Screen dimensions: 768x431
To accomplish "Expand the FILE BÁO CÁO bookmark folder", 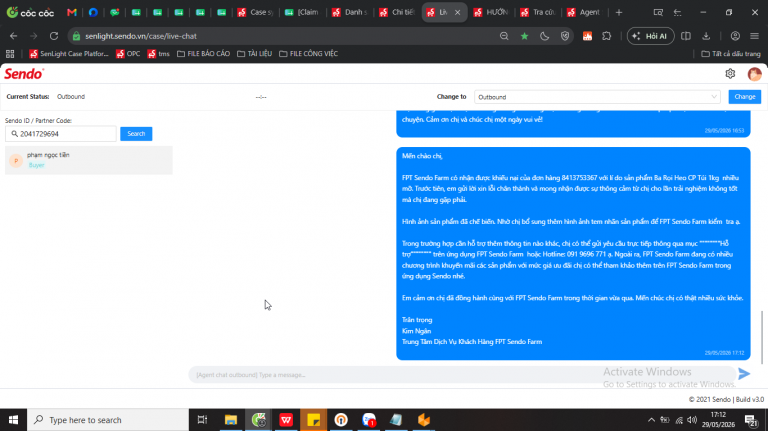I will coord(203,54).
